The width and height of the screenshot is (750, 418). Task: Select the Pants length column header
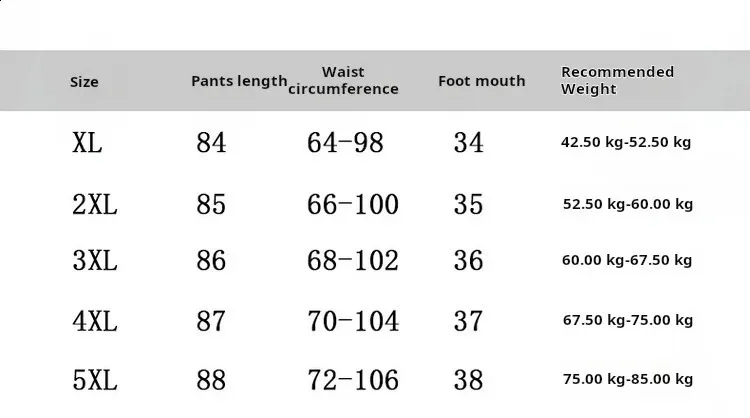point(239,81)
